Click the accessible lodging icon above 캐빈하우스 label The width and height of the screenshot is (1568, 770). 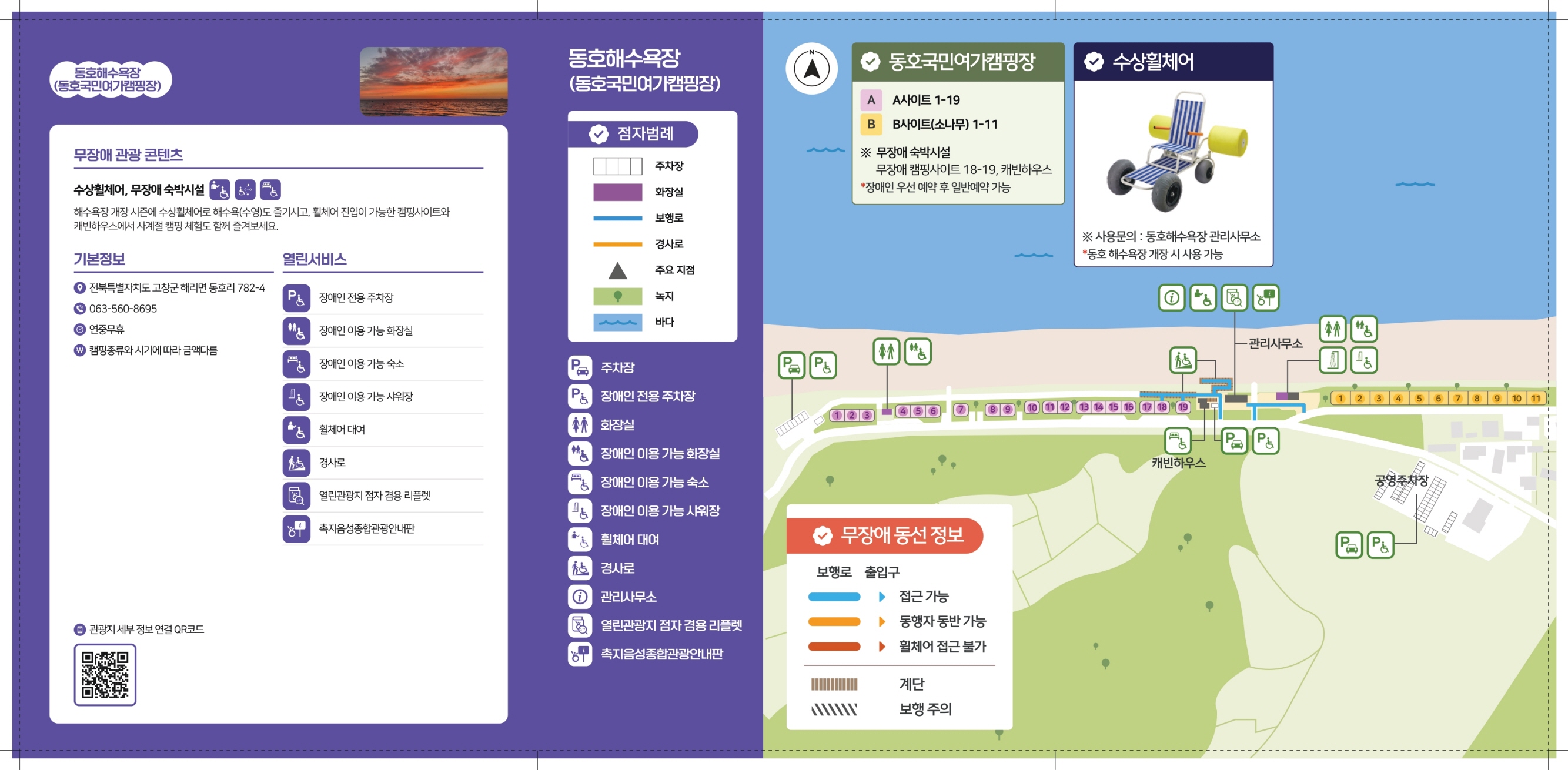(1178, 441)
